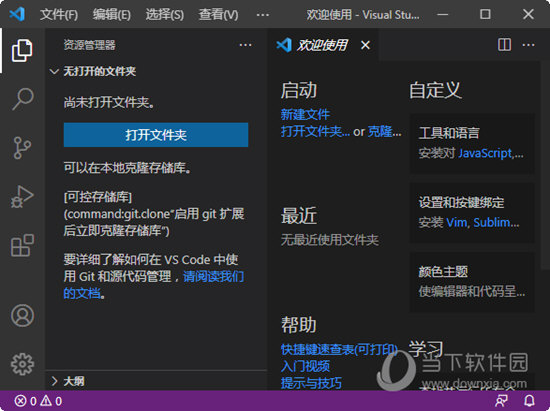Open editor more actions (...) menu
This screenshot has width=550, height=411.
click(x=528, y=45)
